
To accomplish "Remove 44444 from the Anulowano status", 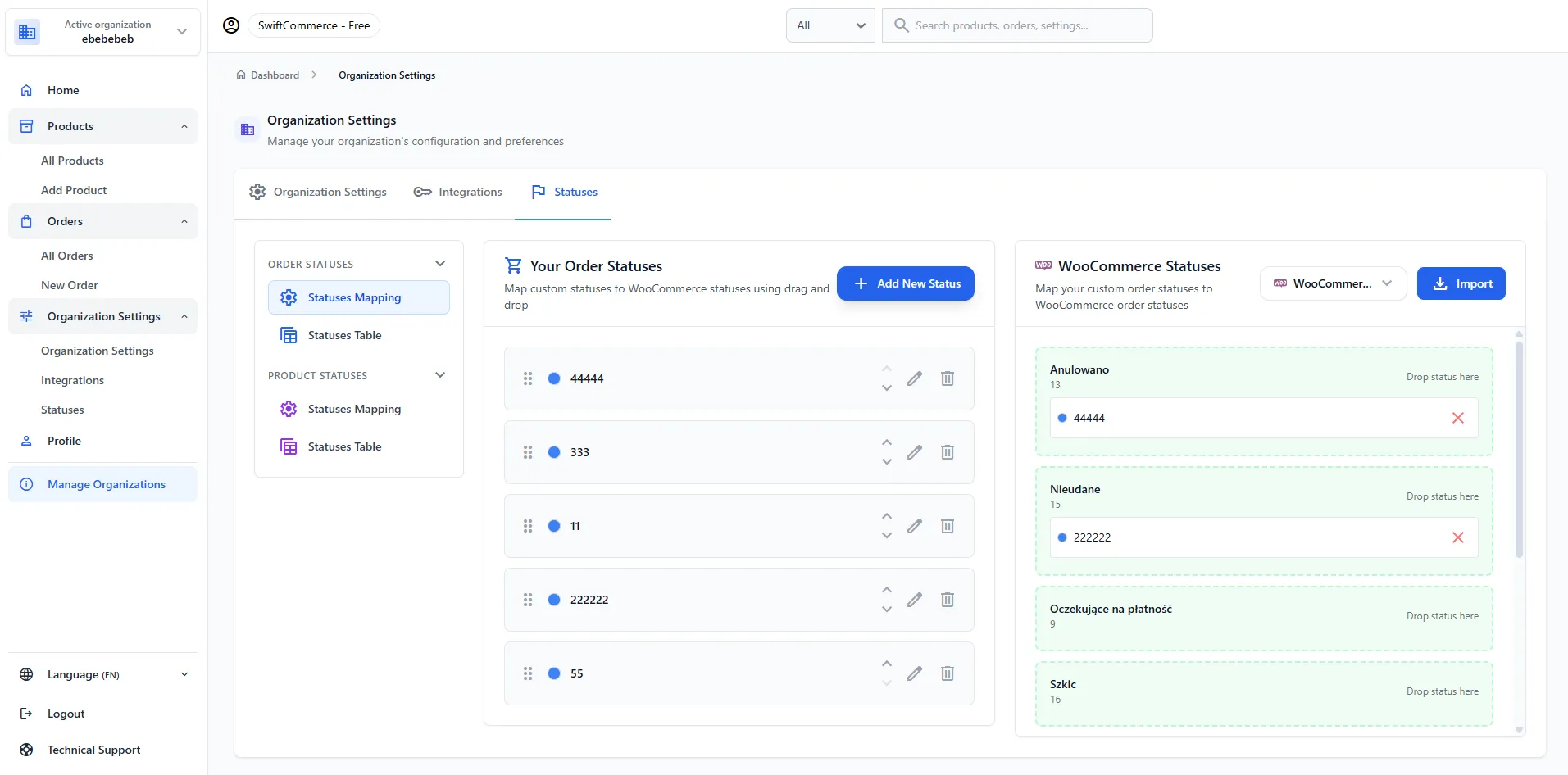I will pyautogui.click(x=1458, y=417).
